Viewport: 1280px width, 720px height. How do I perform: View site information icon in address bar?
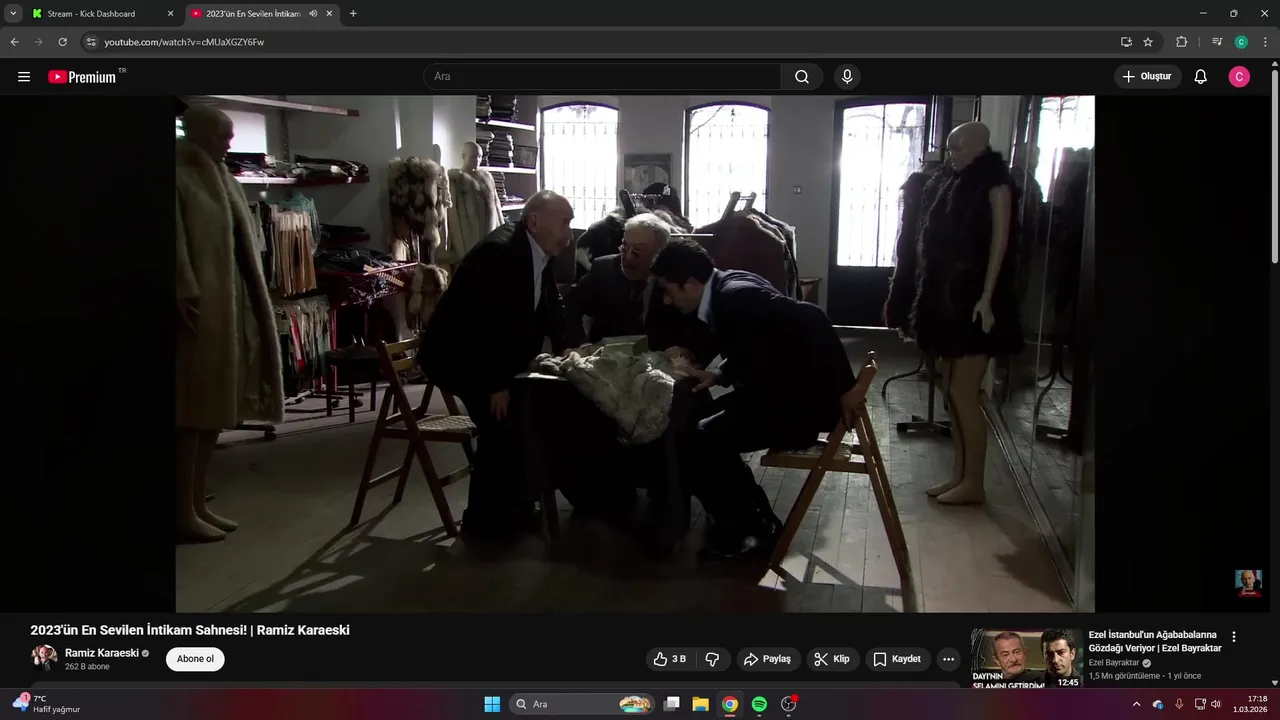pyautogui.click(x=91, y=42)
